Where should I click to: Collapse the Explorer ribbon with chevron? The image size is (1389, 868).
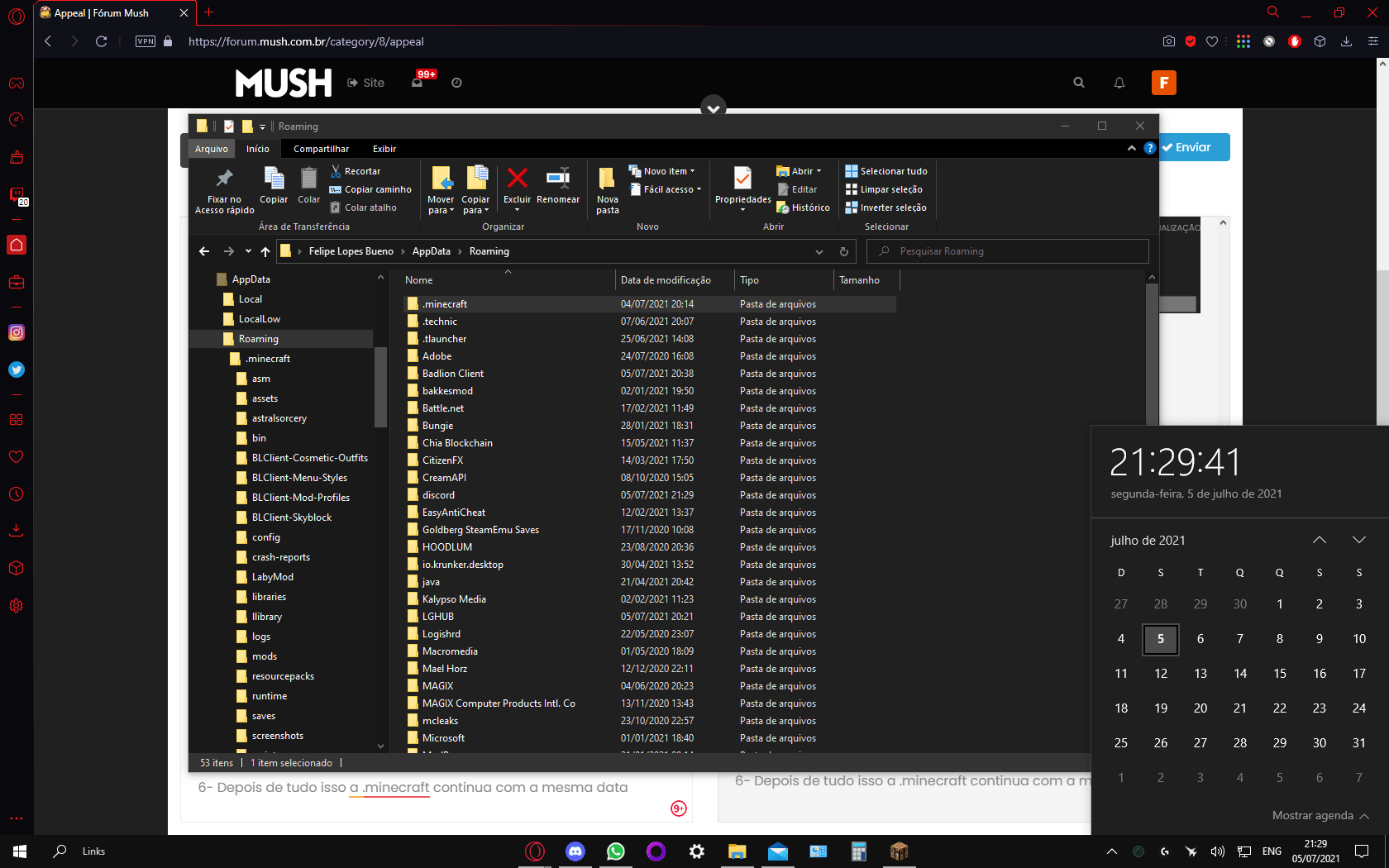1131,148
